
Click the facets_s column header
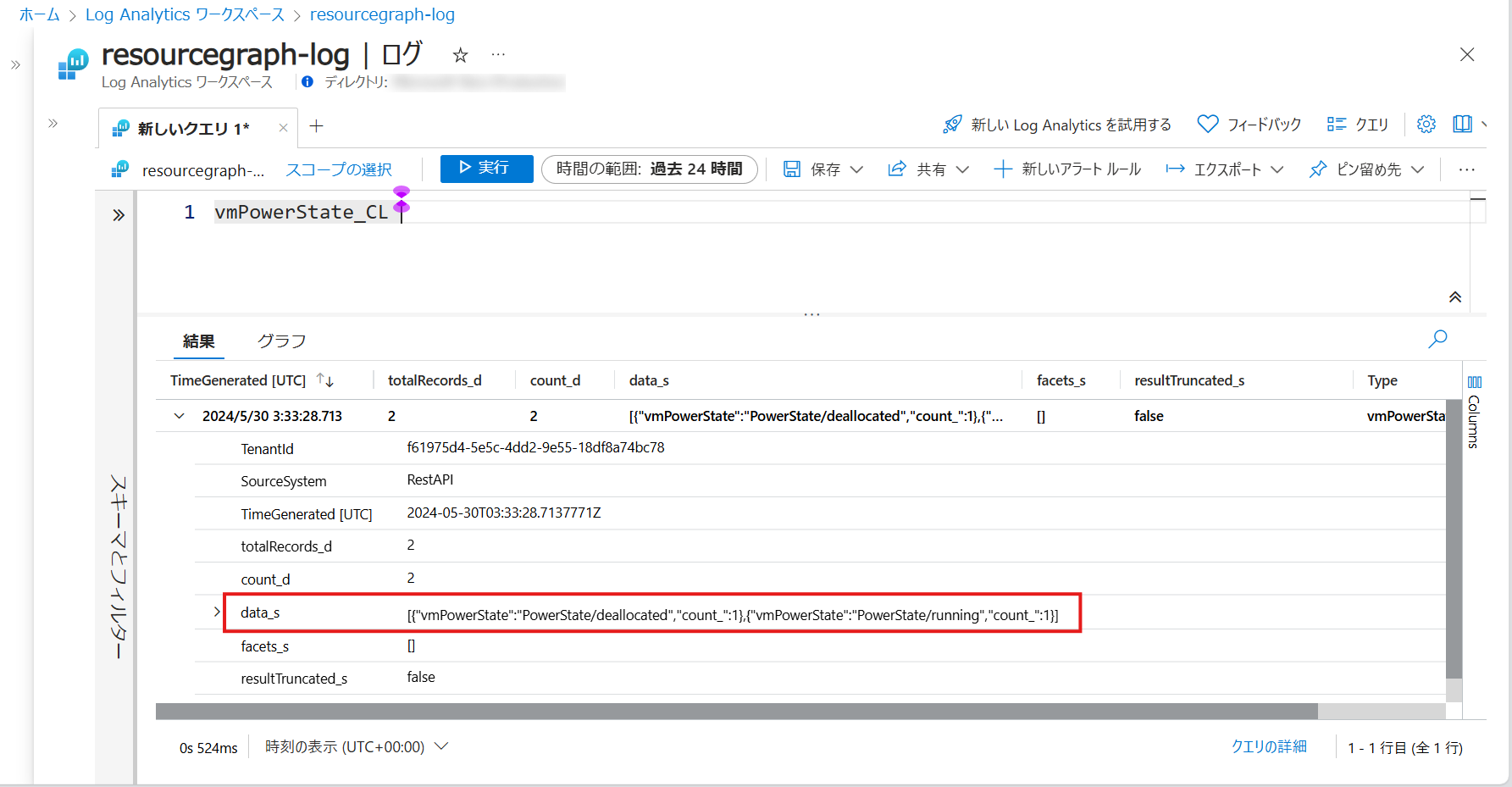[1061, 380]
